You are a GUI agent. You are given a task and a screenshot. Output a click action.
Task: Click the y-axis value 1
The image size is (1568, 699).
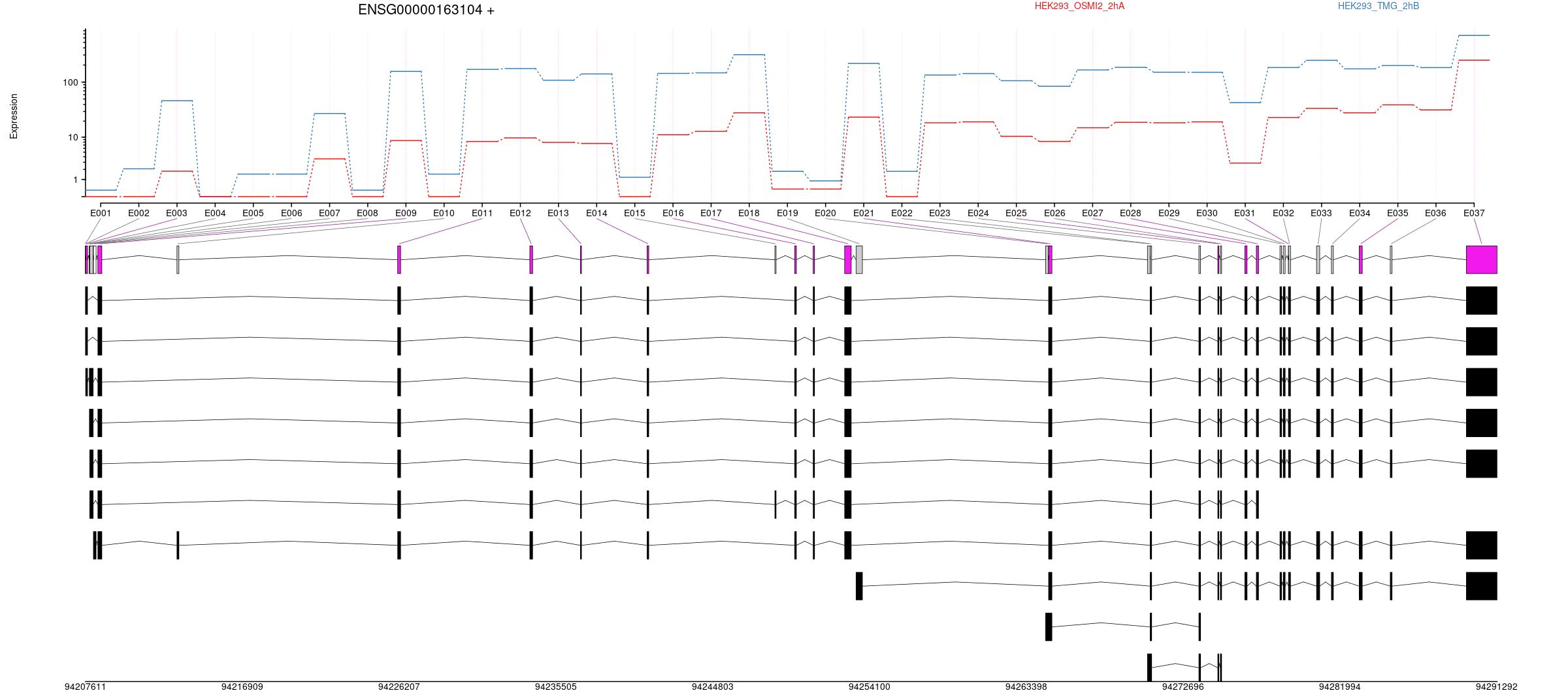76,180
